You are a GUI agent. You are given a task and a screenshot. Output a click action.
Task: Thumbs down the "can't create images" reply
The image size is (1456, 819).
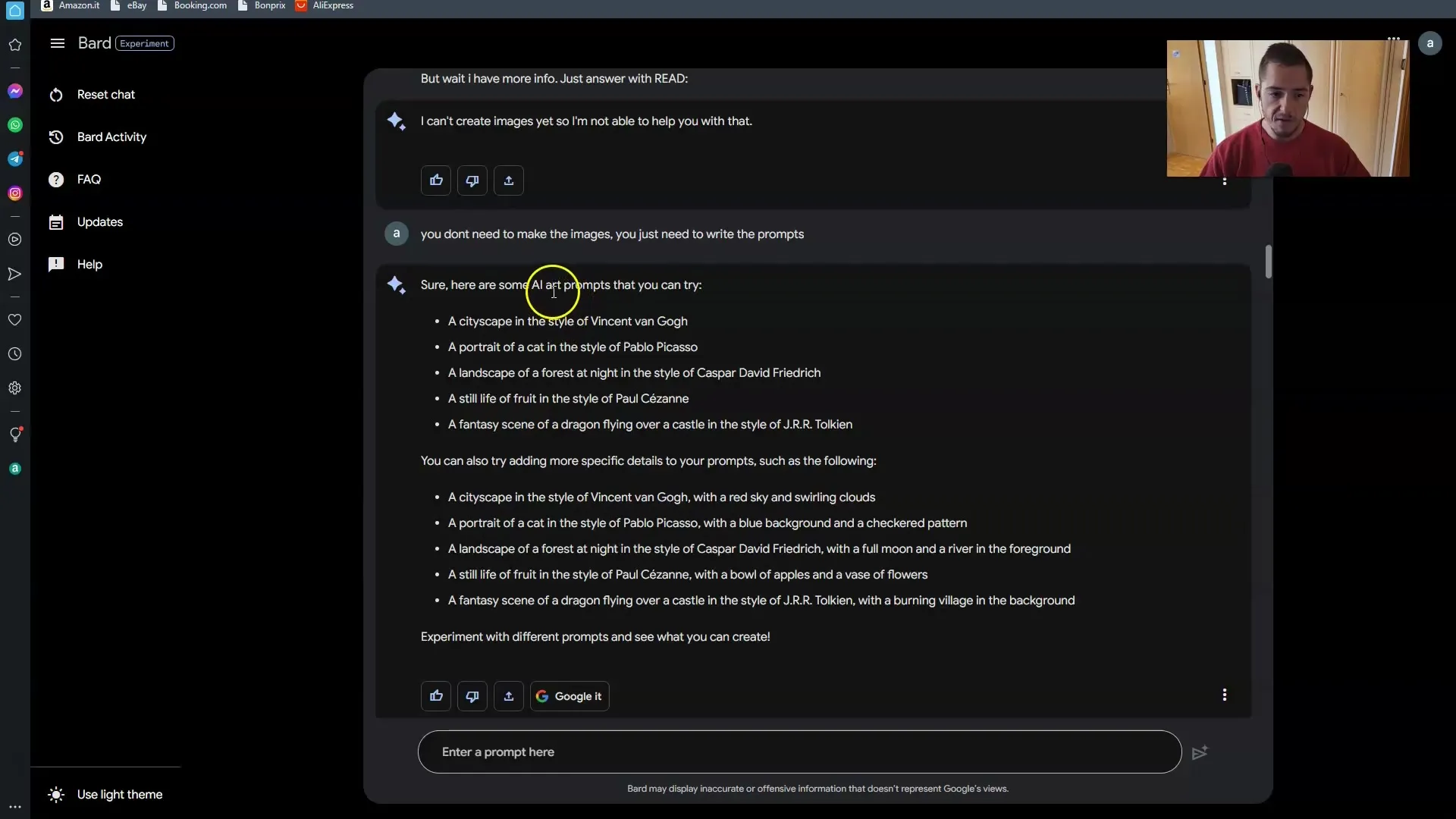click(x=472, y=180)
